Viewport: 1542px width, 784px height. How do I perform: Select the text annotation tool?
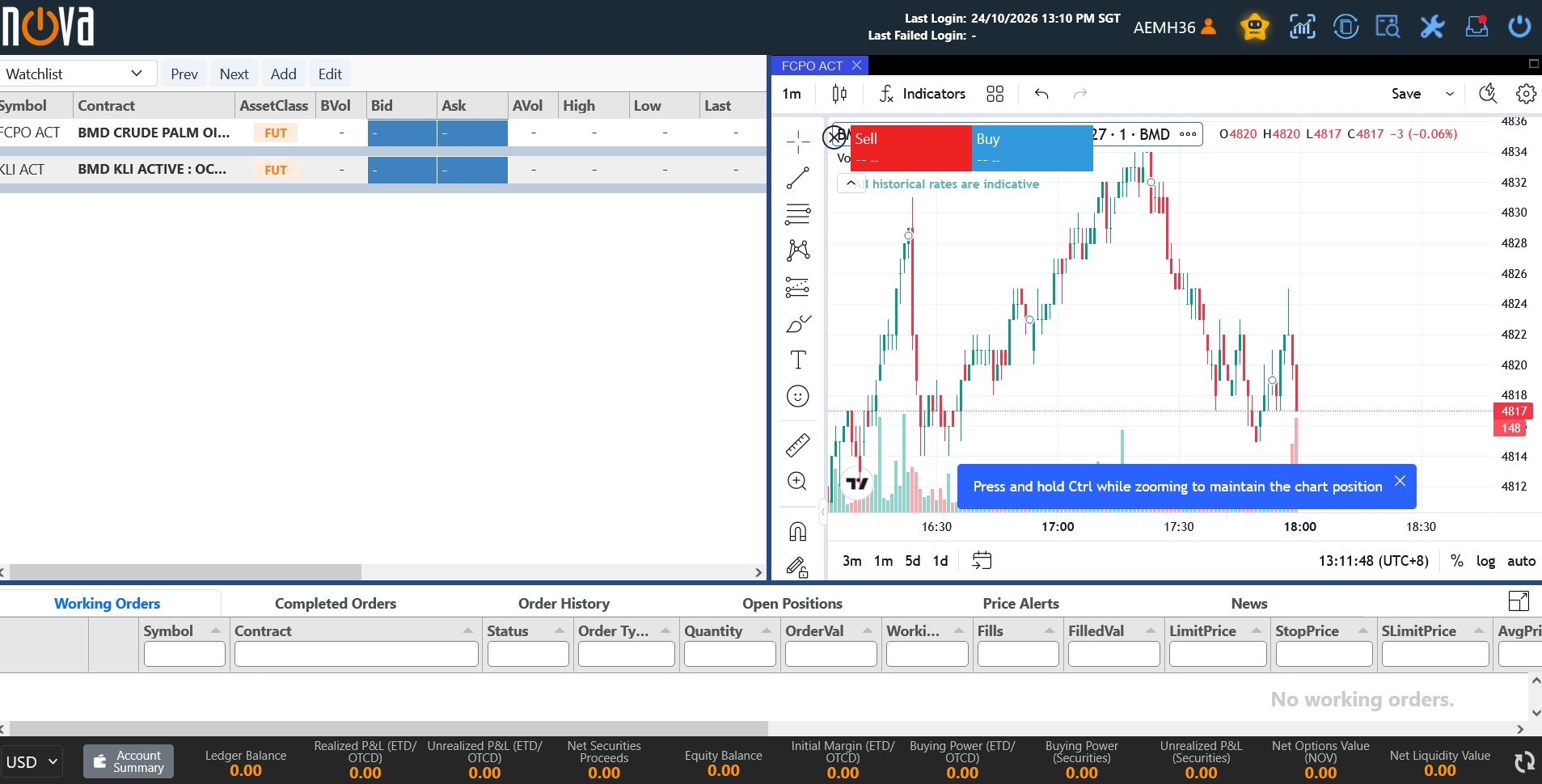click(797, 360)
